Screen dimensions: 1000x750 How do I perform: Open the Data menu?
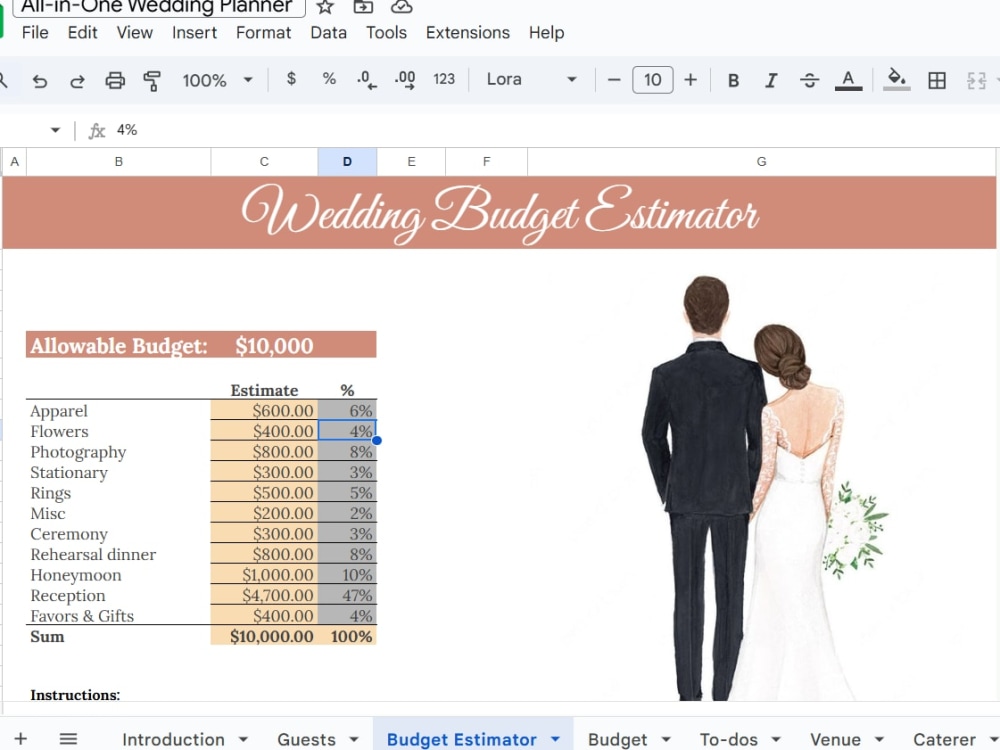pyautogui.click(x=328, y=33)
